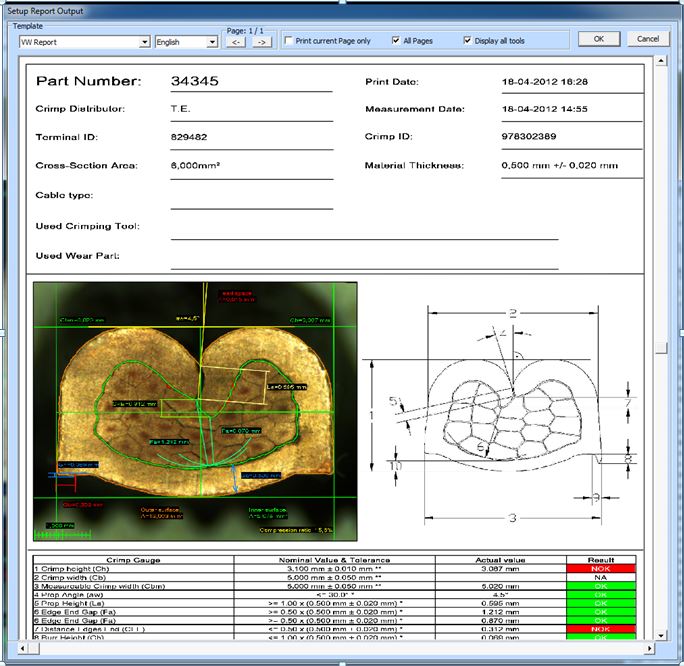
Task: Click scrollbar up arrow at top right
Action: [660, 61]
